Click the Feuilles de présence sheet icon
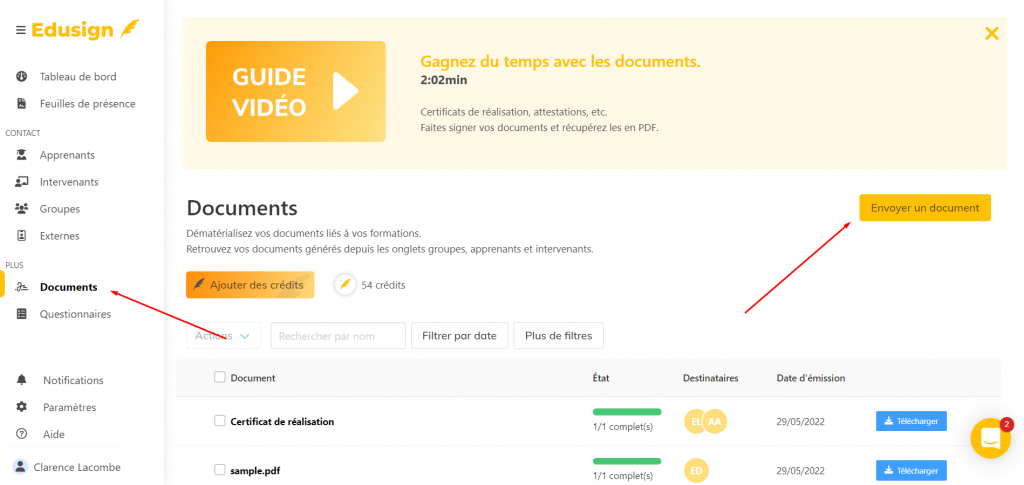 click(x=22, y=103)
